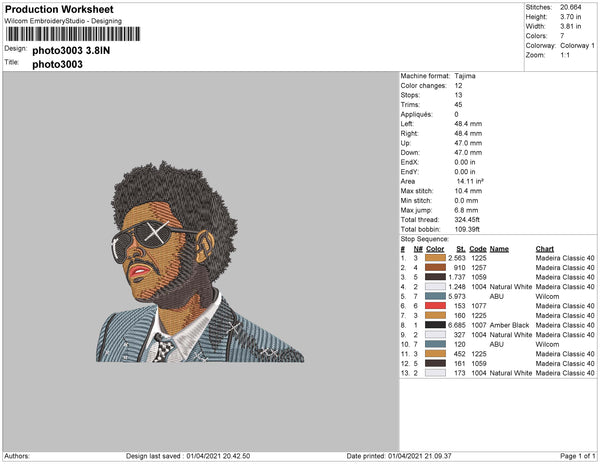Viewport: 600px width, 464px height.
Task: Click Natural White name in row 4
Action: click(511, 287)
